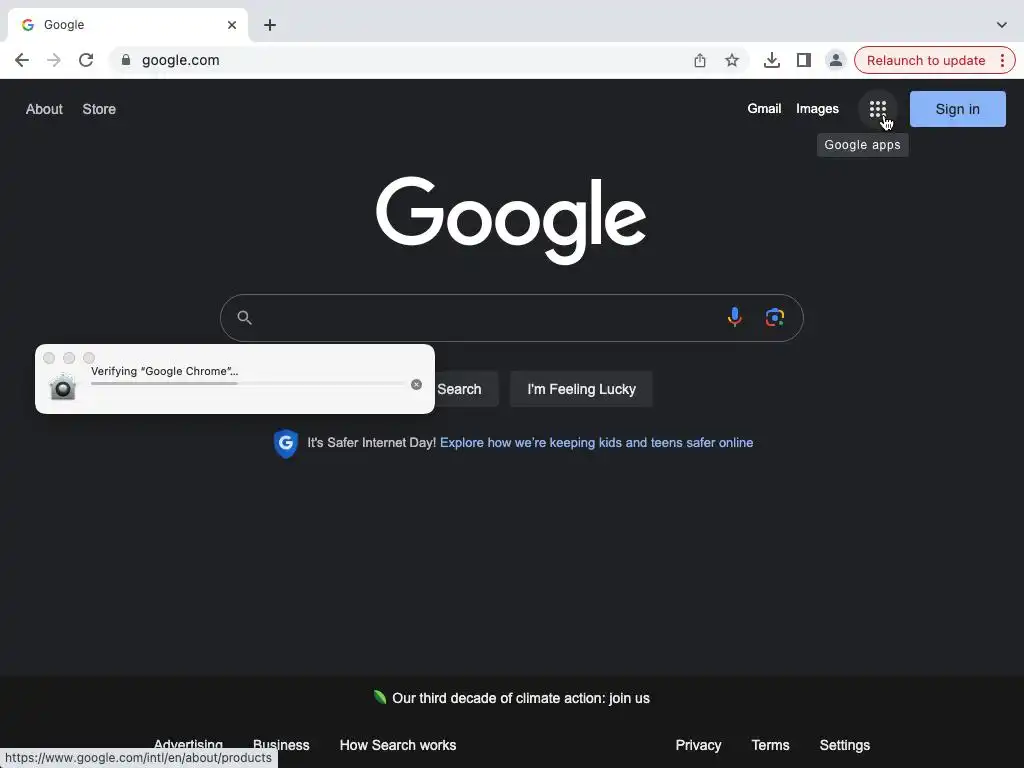Start voice search with microphone icon
Image resolution: width=1024 pixels, height=768 pixels.
point(735,317)
